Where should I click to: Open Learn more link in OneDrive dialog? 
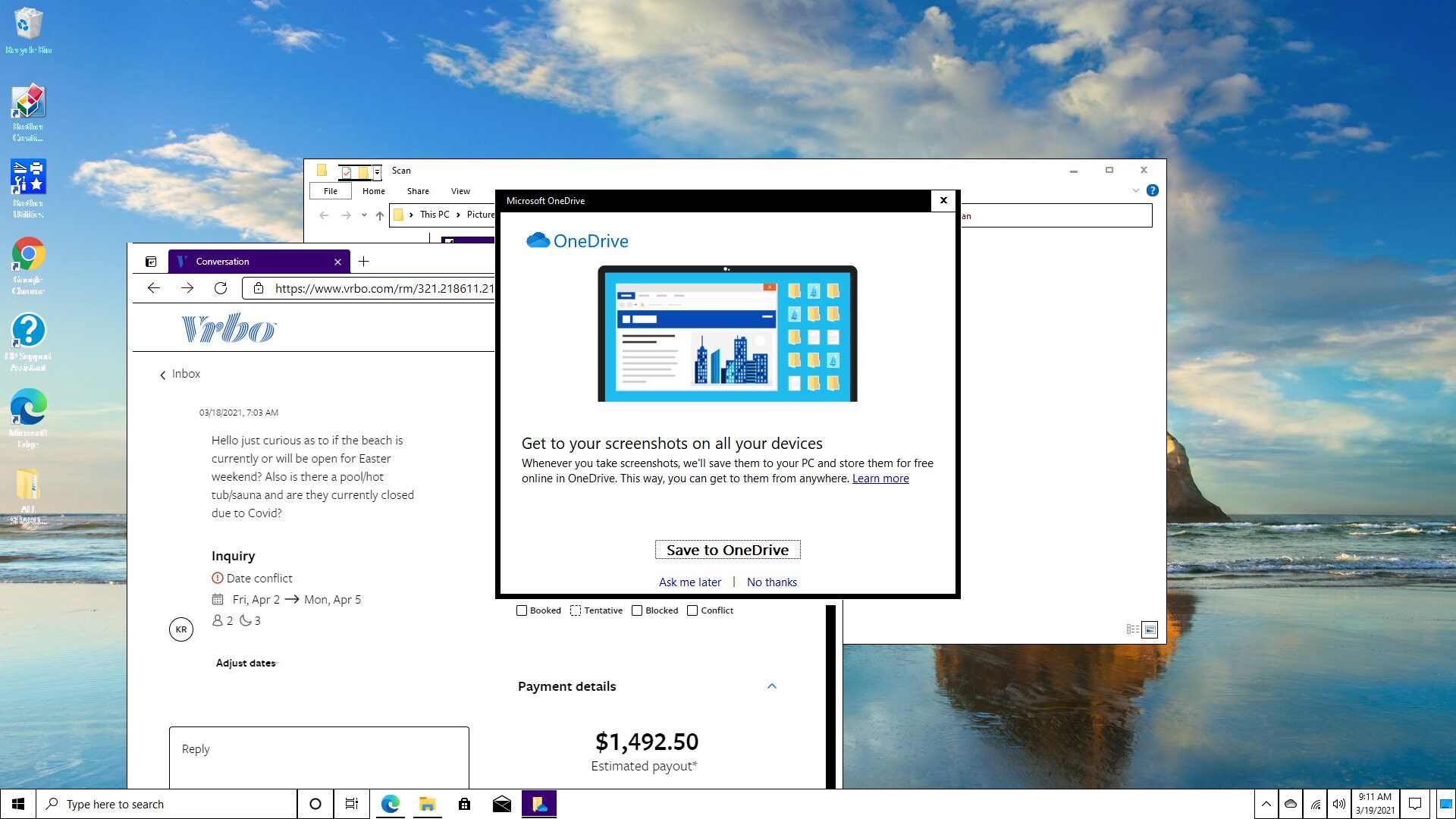pyautogui.click(x=880, y=479)
